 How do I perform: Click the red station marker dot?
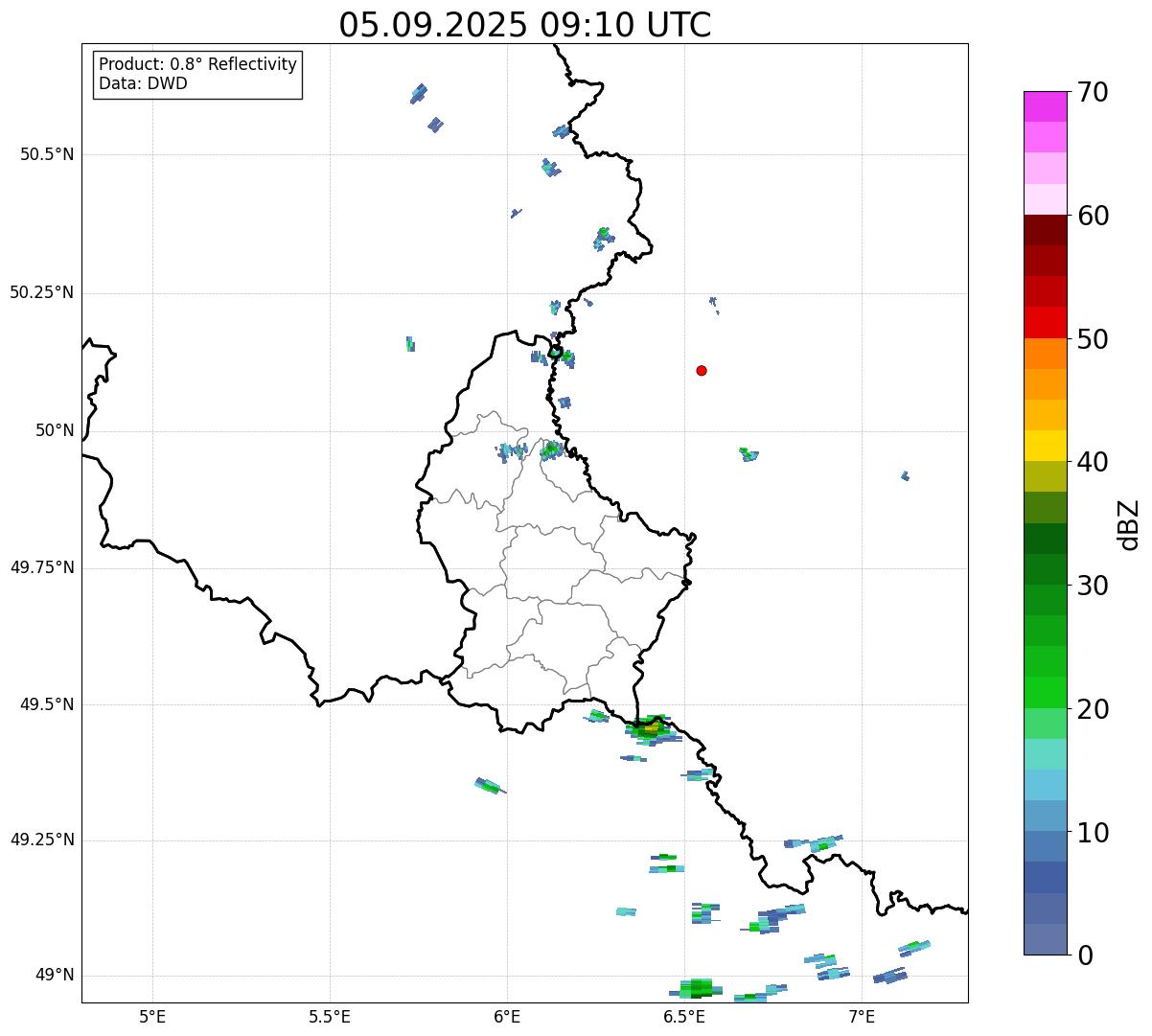702,370
